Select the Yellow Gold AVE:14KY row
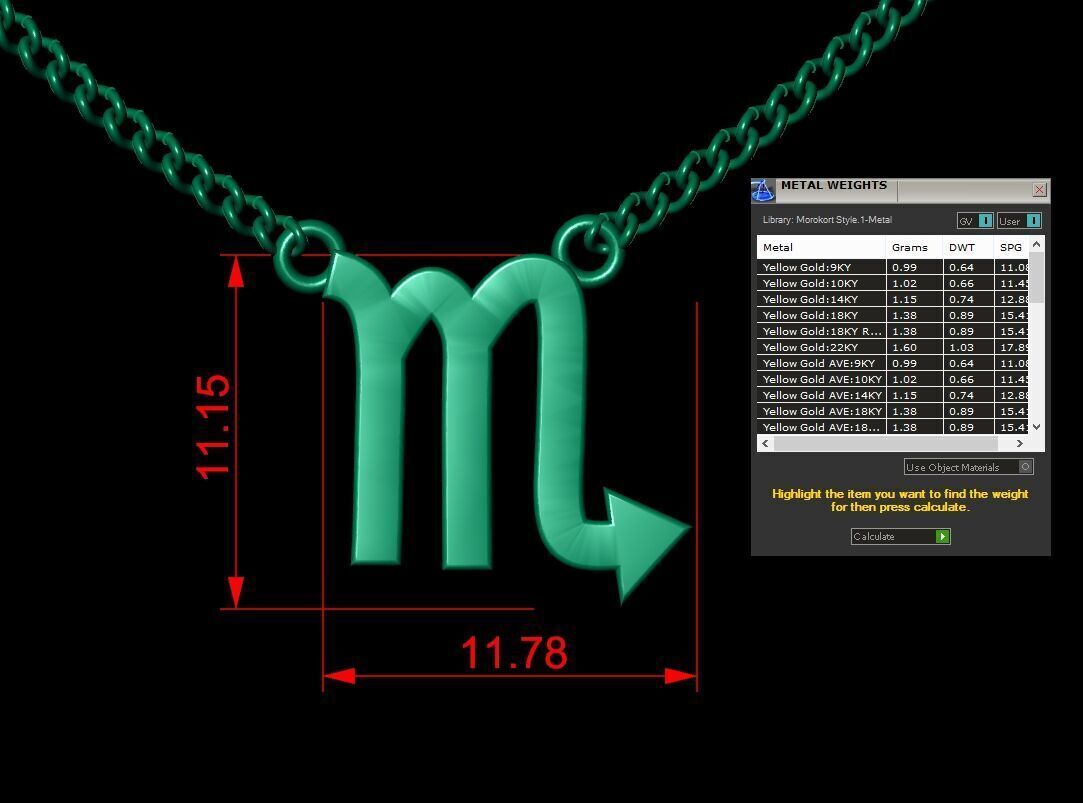Screen dimensions: 1083x803 pyautogui.click(x=893, y=395)
